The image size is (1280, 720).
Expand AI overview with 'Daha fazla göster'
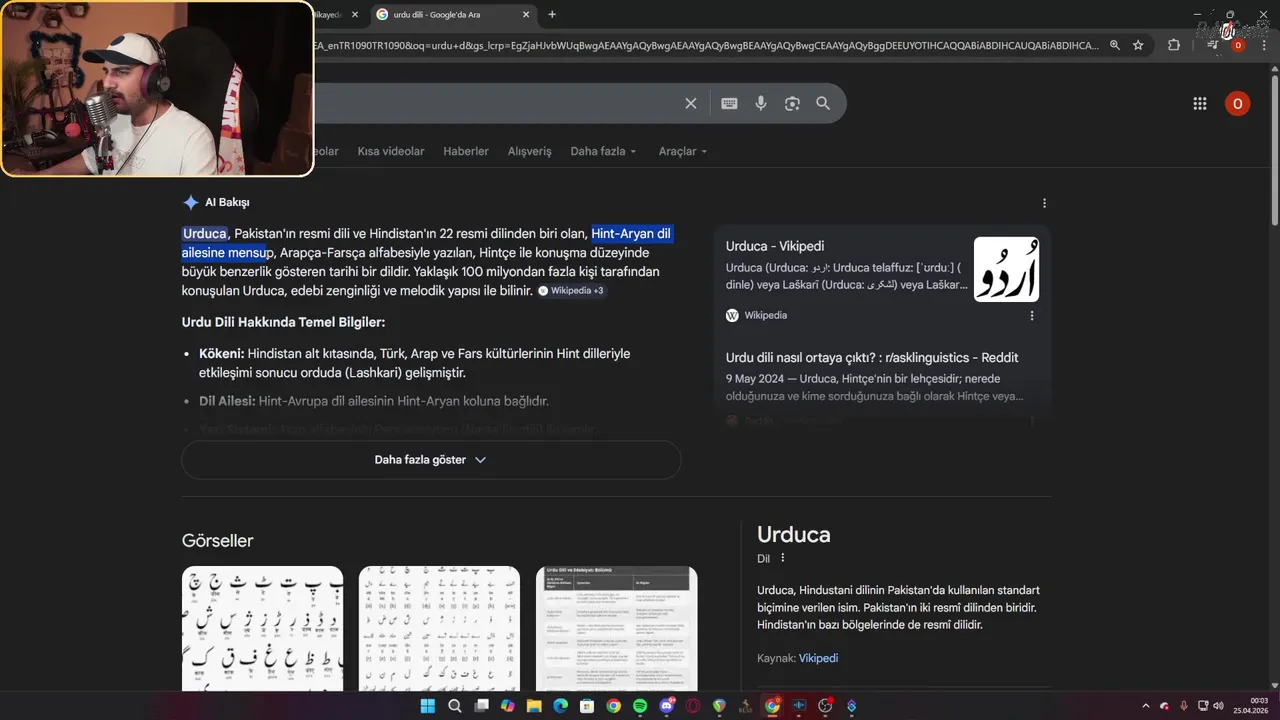(x=431, y=460)
